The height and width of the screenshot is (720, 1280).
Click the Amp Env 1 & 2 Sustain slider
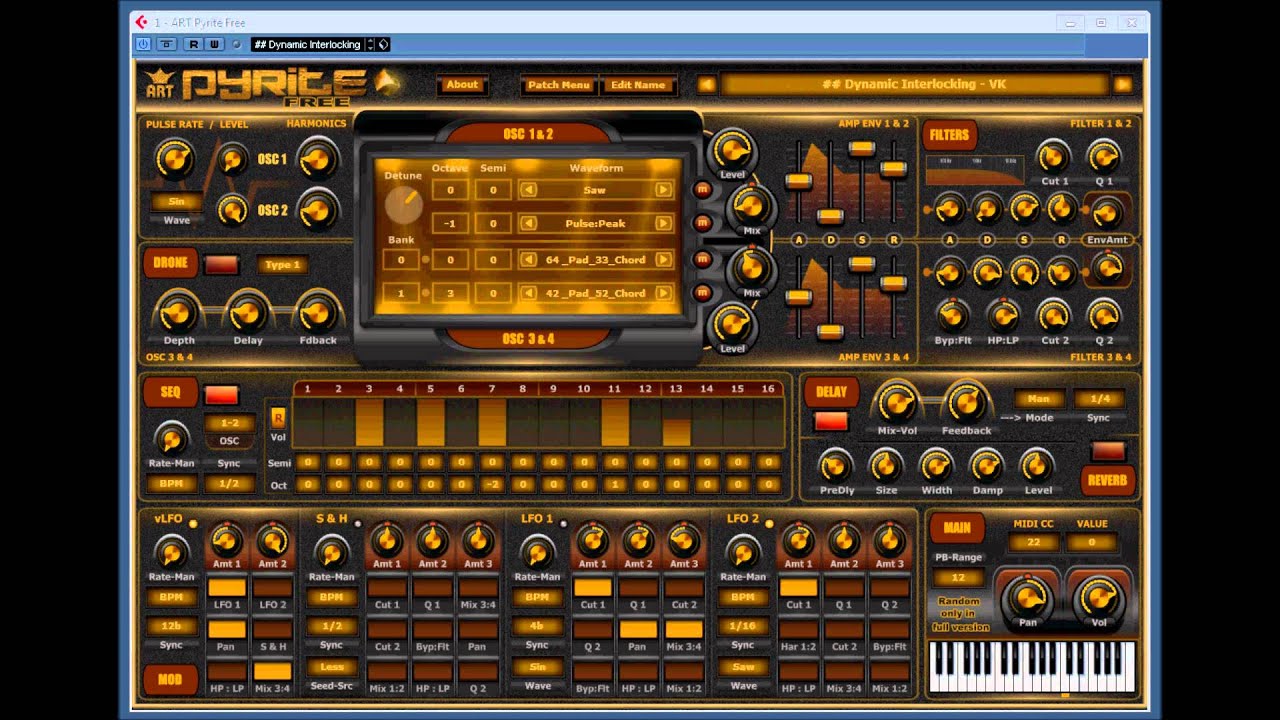point(861,148)
